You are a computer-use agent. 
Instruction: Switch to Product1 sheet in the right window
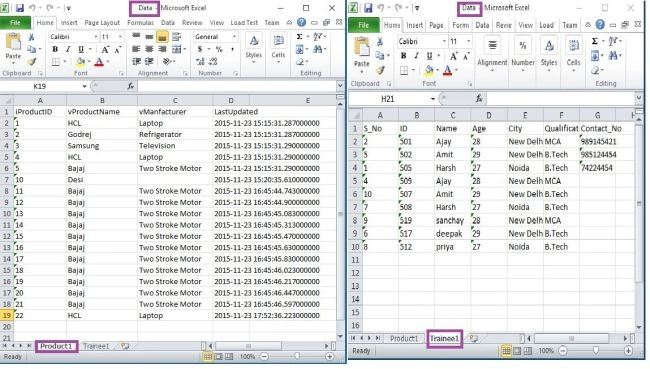pyautogui.click(x=404, y=338)
